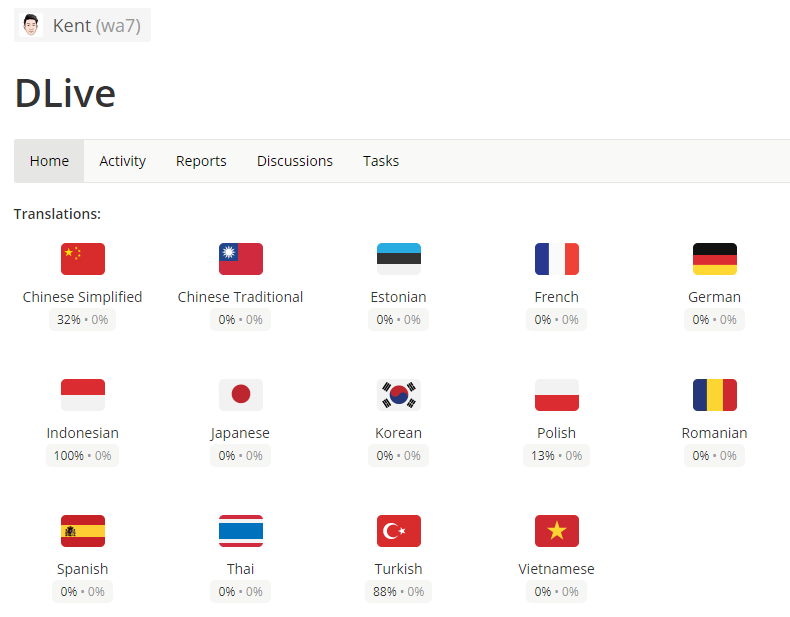This screenshot has width=790, height=617.
Task: Click the German 0% progress badge
Action: coord(714,320)
